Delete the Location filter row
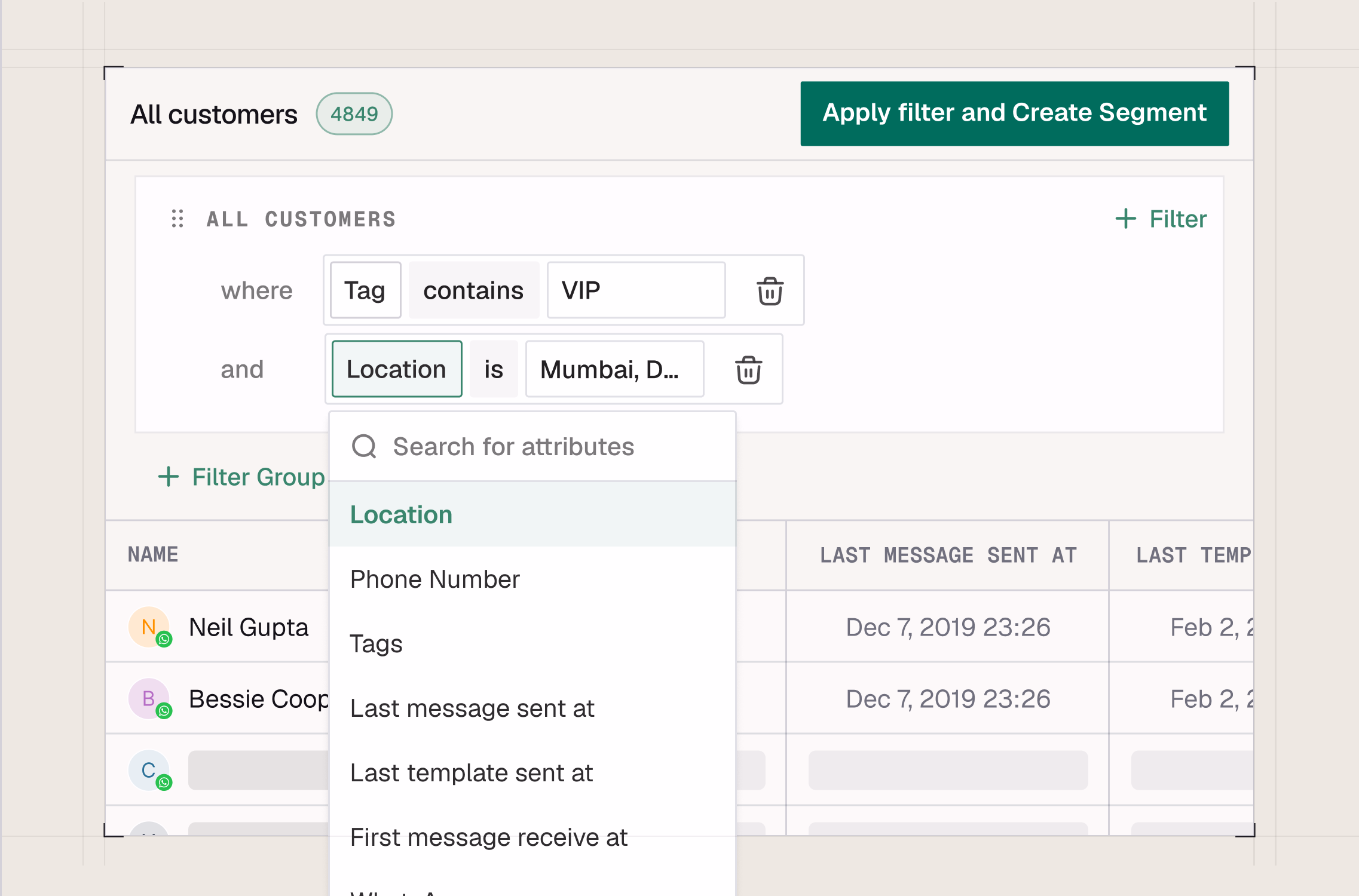This screenshot has height=896, width=1359. [748, 370]
